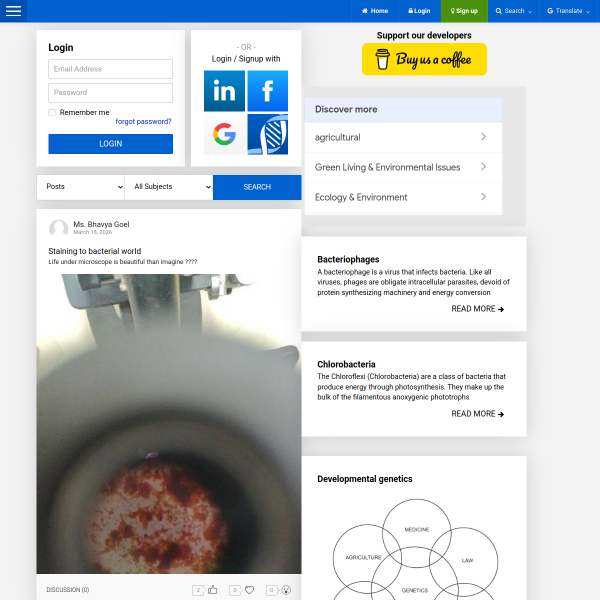Screen dimensions: 600x600
Task: Open the agricultural topic
Action: point(403,137)
